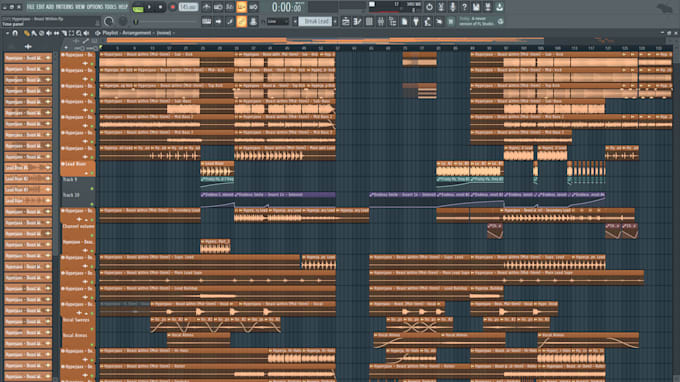Mute Track 10 via its green light
The width and height of the screenshot is (680, 382).
click(92, 204)
